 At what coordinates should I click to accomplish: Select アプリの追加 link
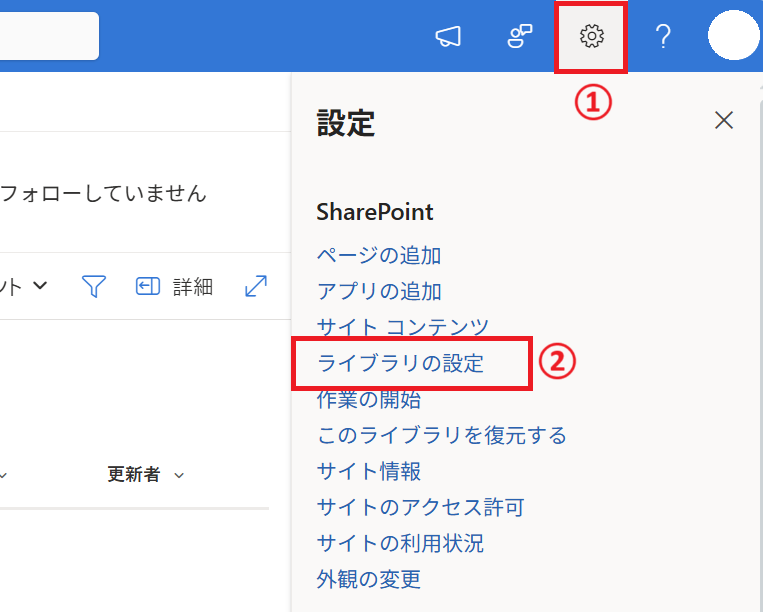tap(379, 291)
